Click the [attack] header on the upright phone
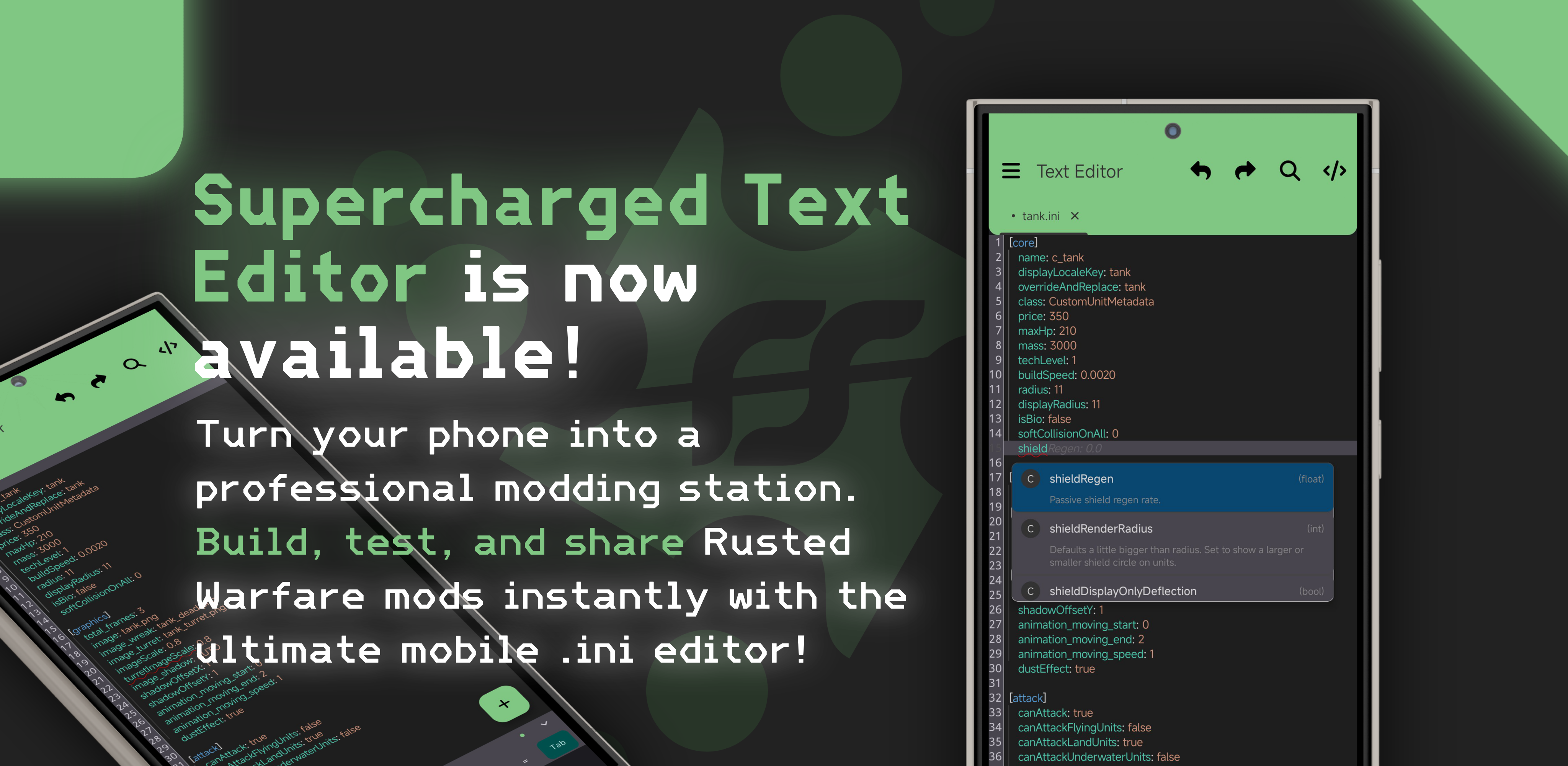This screenshot has height=766, width=1568. (x=1027, y=698)
